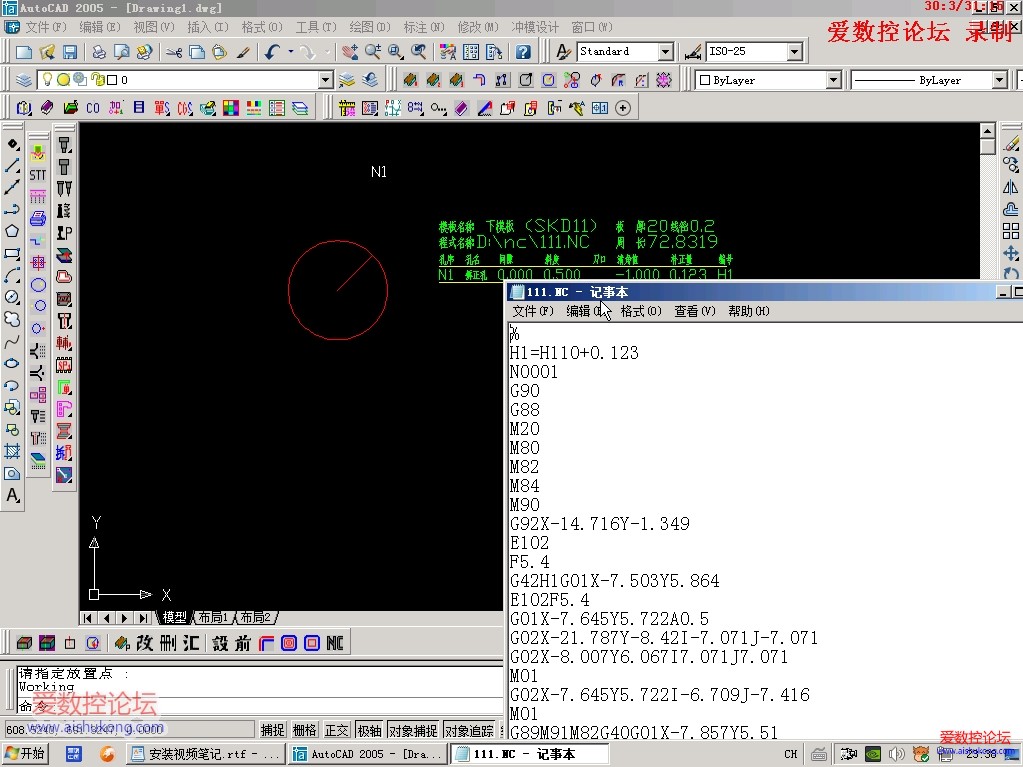Screen dimensions: 1023x767
Task: Click the Windows 开始 start button
Action: click(x=25, y=754)
